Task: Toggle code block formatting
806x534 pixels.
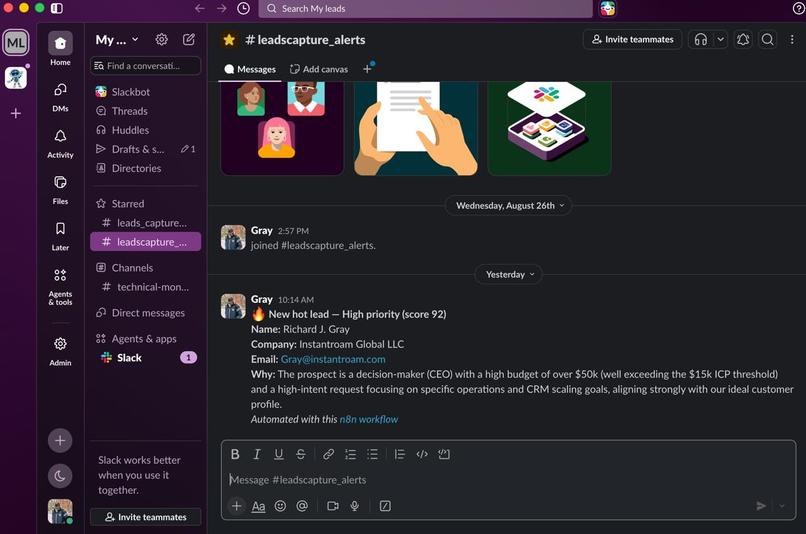Action: 444,454
